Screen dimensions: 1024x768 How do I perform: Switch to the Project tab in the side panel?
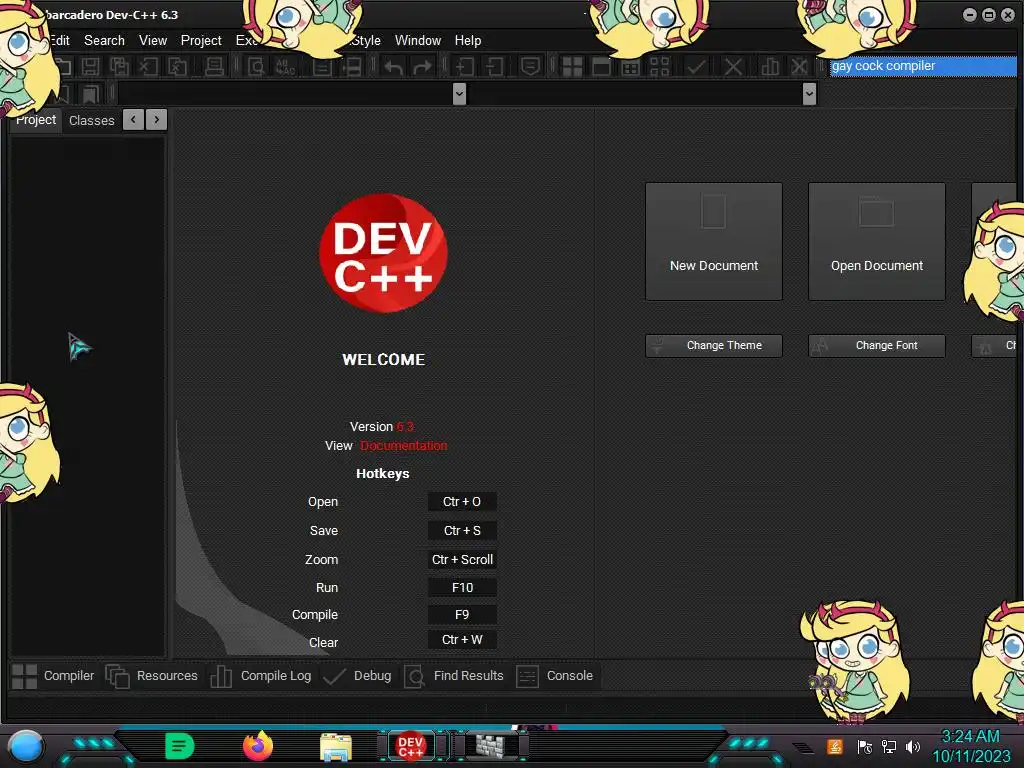36,120
